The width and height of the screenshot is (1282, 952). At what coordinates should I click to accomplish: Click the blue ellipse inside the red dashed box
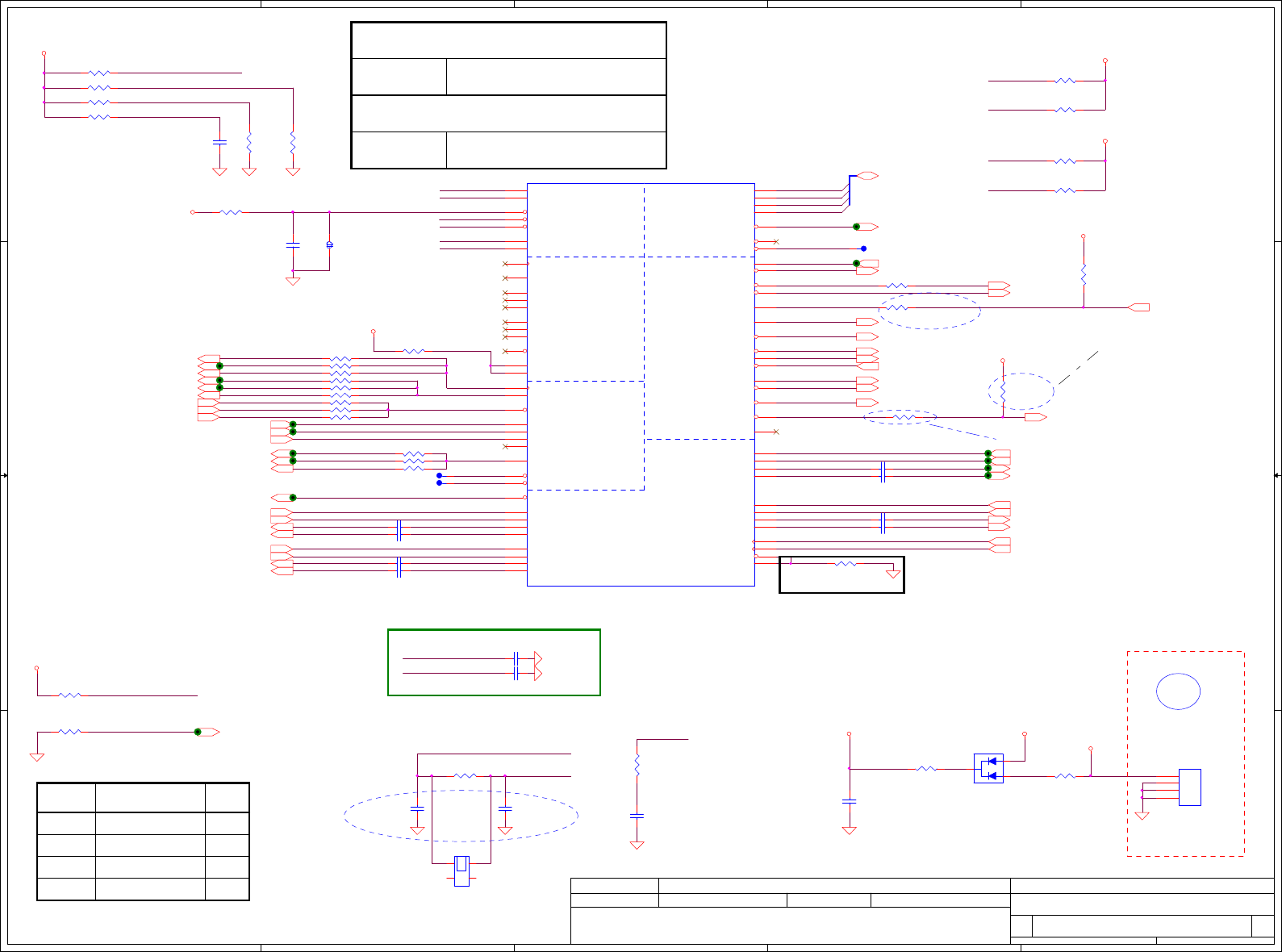[x=1179, y=691]
